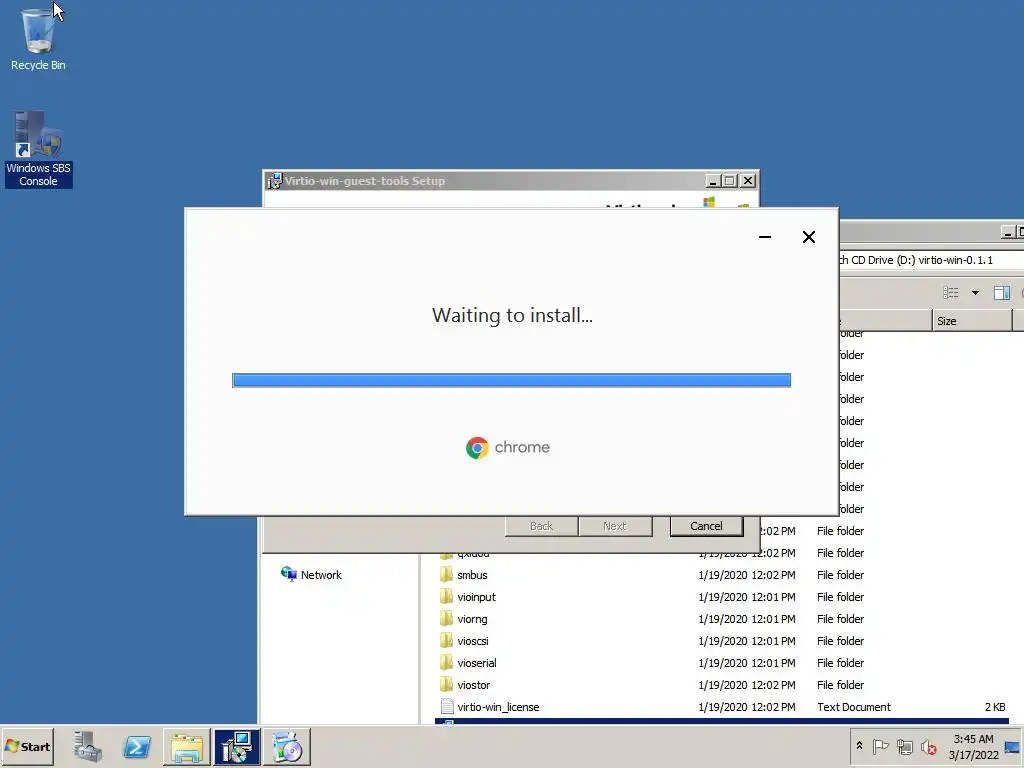Click the disabled Next button in Virtio setup

[x=615, y=526]
